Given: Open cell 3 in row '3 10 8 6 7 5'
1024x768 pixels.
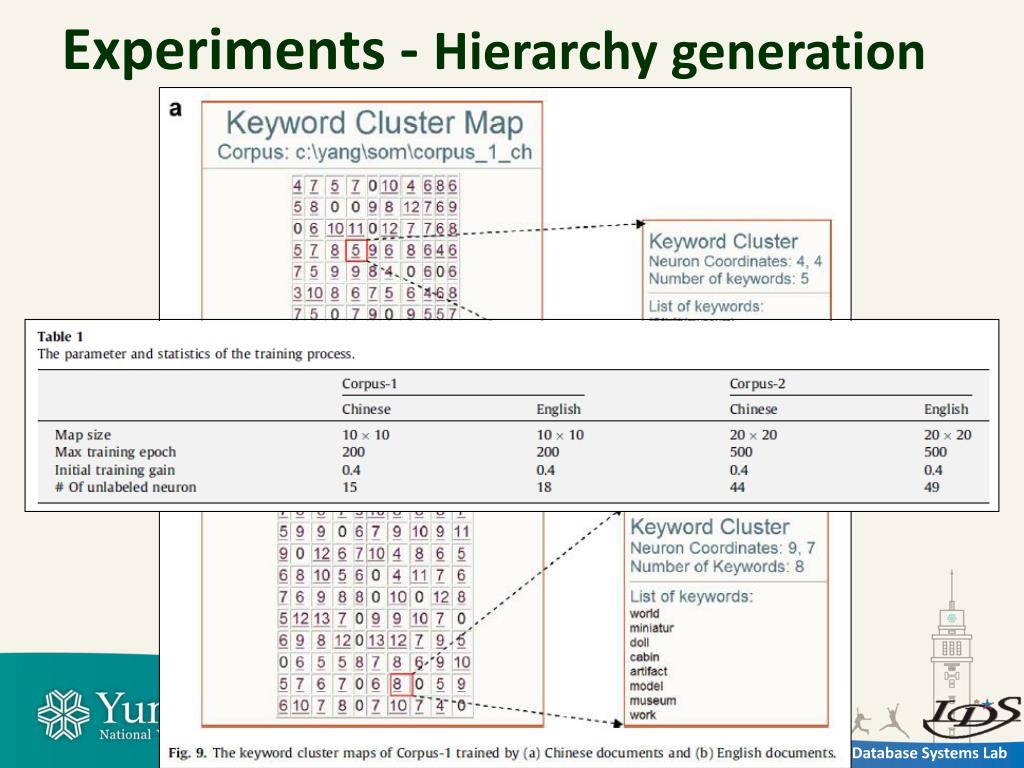Looking at the screenshot, I should [x=297, y=293].
